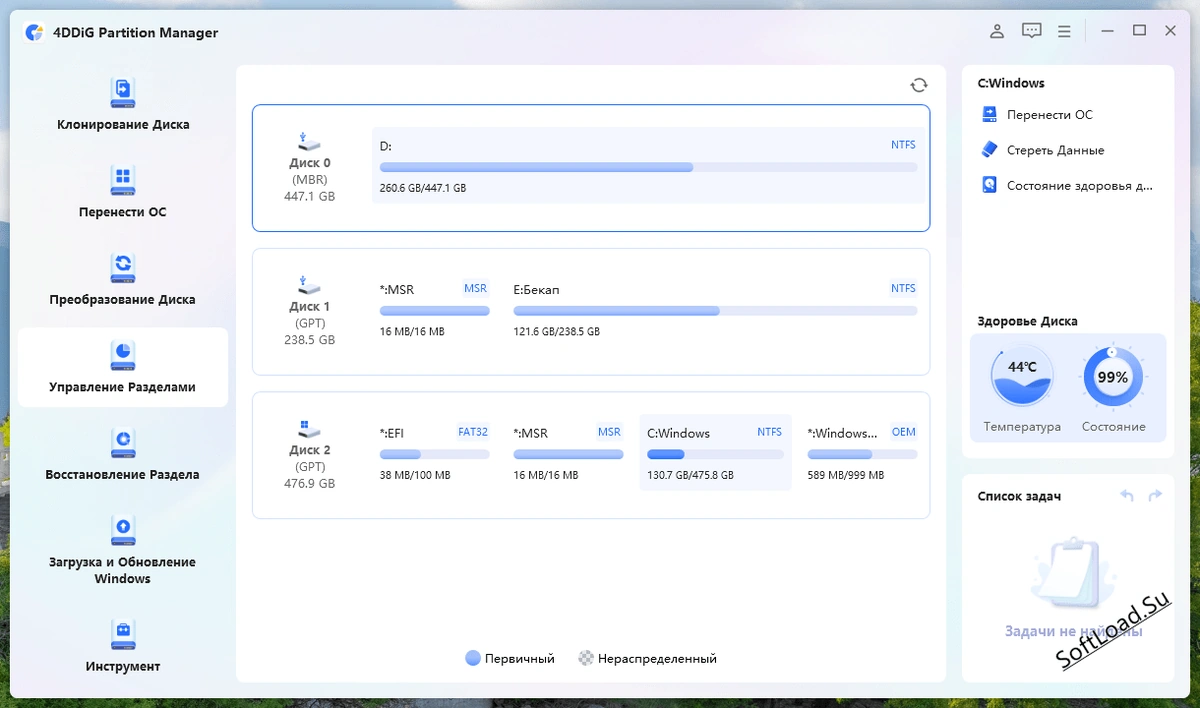Click the text 38 MB/100 MB

[x=415, y=475]
